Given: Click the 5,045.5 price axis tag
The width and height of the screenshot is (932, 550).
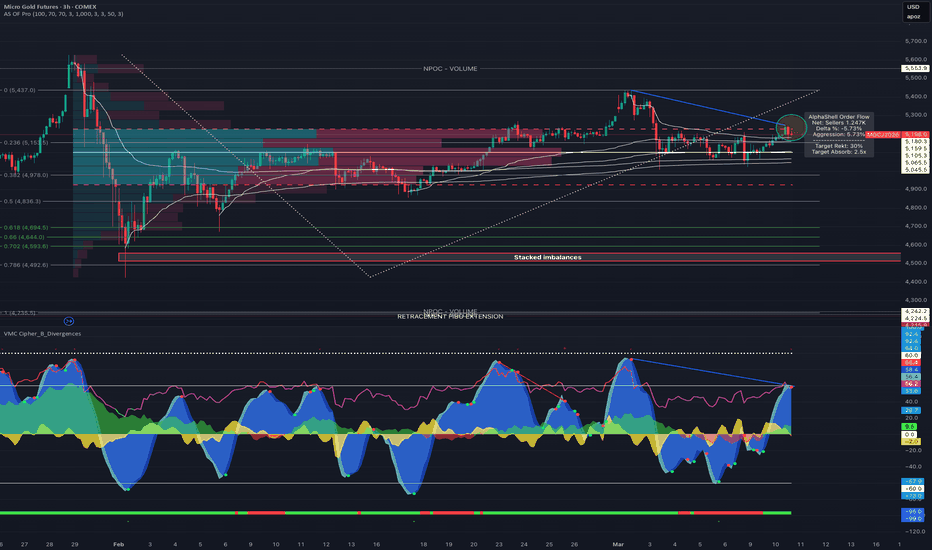Looking at the screenshot, I should pos(915,169).
